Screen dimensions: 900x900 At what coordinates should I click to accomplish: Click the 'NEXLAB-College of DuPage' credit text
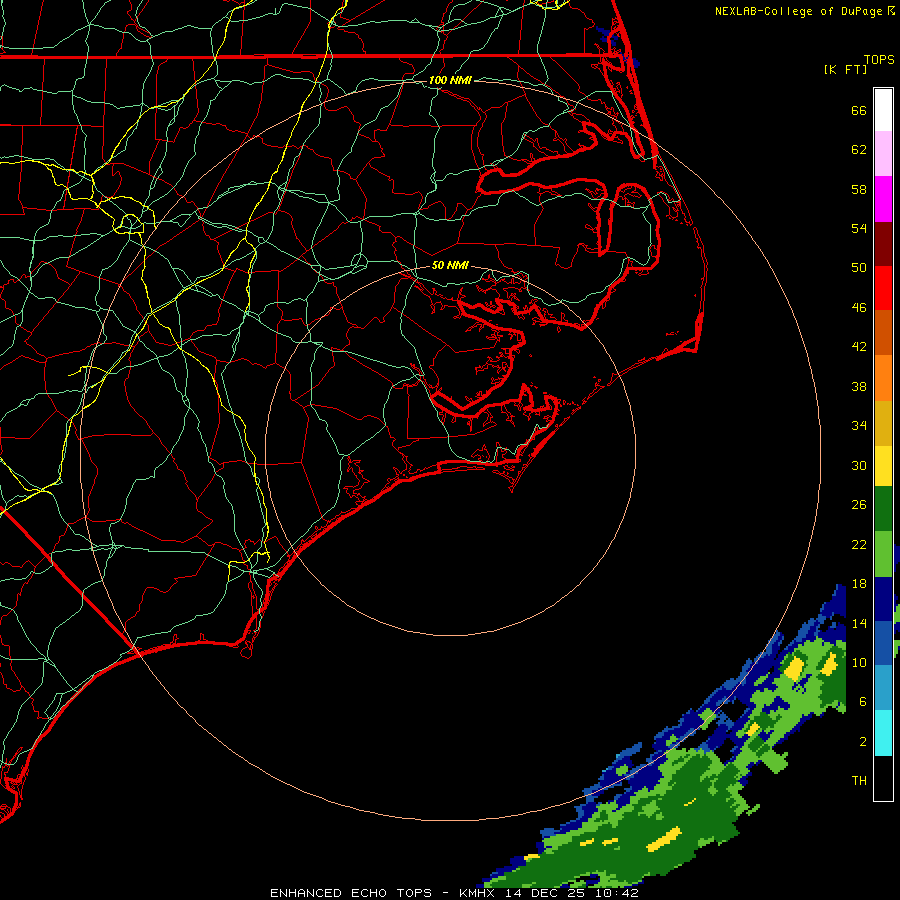tap(798, 11)
